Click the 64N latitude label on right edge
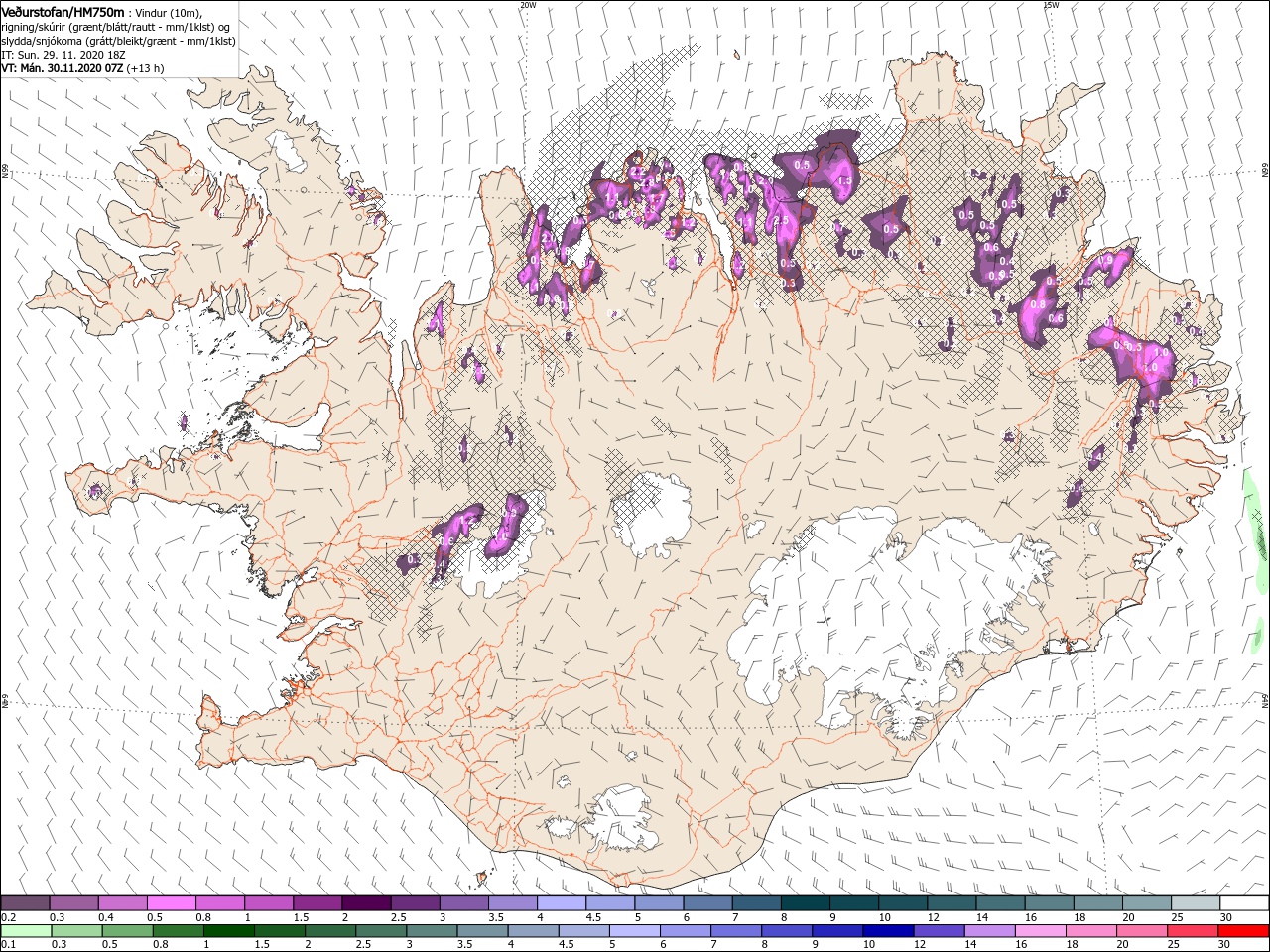The image size is (1270, 952). [1265, 699]
